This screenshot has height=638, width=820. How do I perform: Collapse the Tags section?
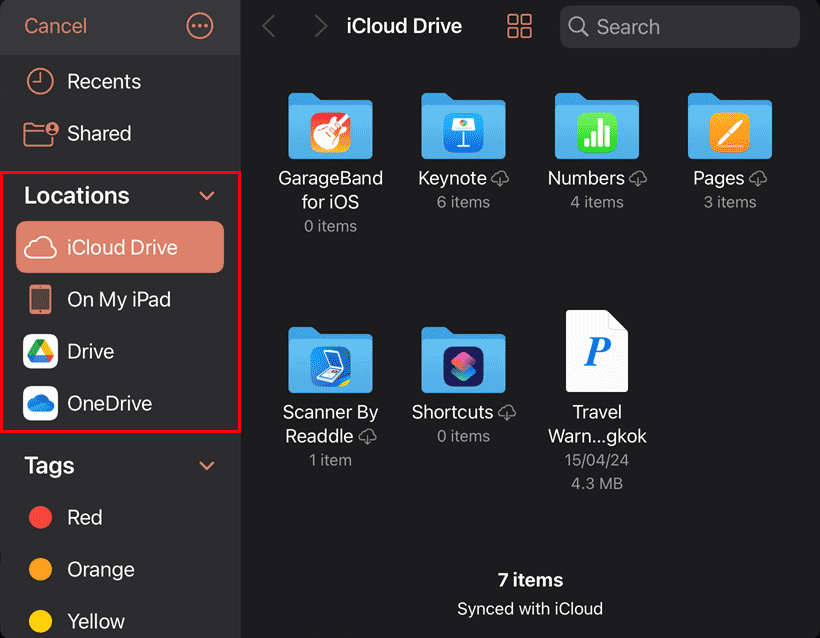point(207,465)
